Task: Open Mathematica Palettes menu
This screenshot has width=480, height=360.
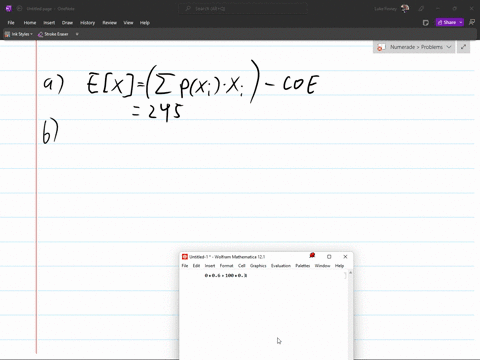Action: point(303,266)
